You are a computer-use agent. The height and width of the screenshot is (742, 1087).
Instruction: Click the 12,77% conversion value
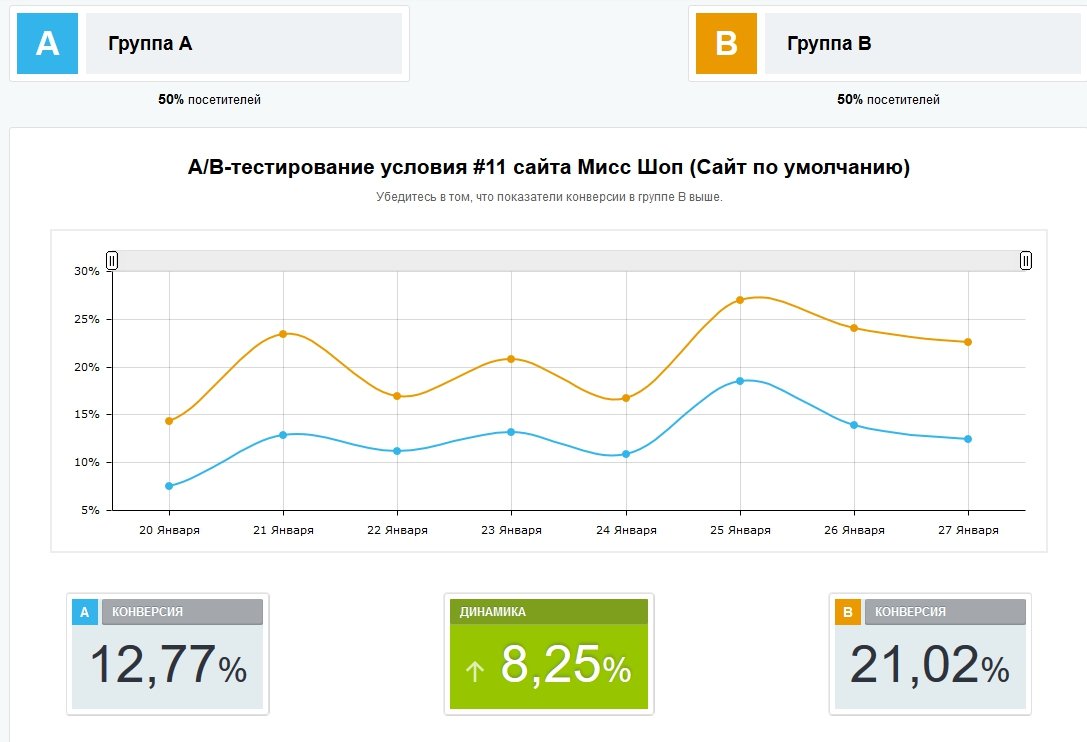[168, 665]
